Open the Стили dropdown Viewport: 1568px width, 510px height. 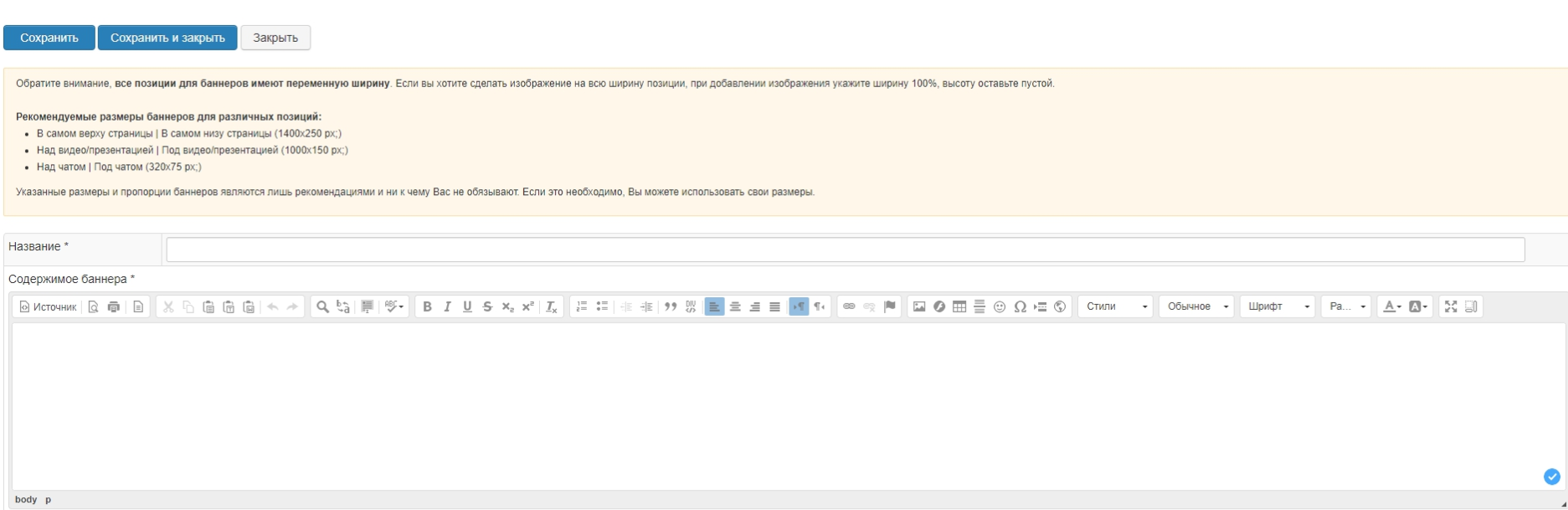(x=1115, y=307)
